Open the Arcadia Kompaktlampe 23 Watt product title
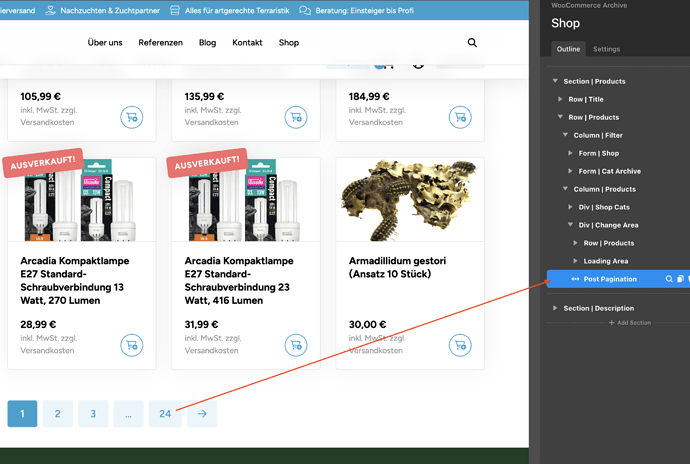 point(239,280)
